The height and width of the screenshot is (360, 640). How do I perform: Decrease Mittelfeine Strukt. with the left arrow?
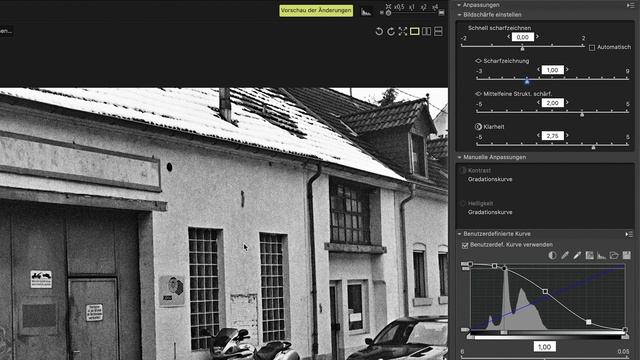click(538, 102)
